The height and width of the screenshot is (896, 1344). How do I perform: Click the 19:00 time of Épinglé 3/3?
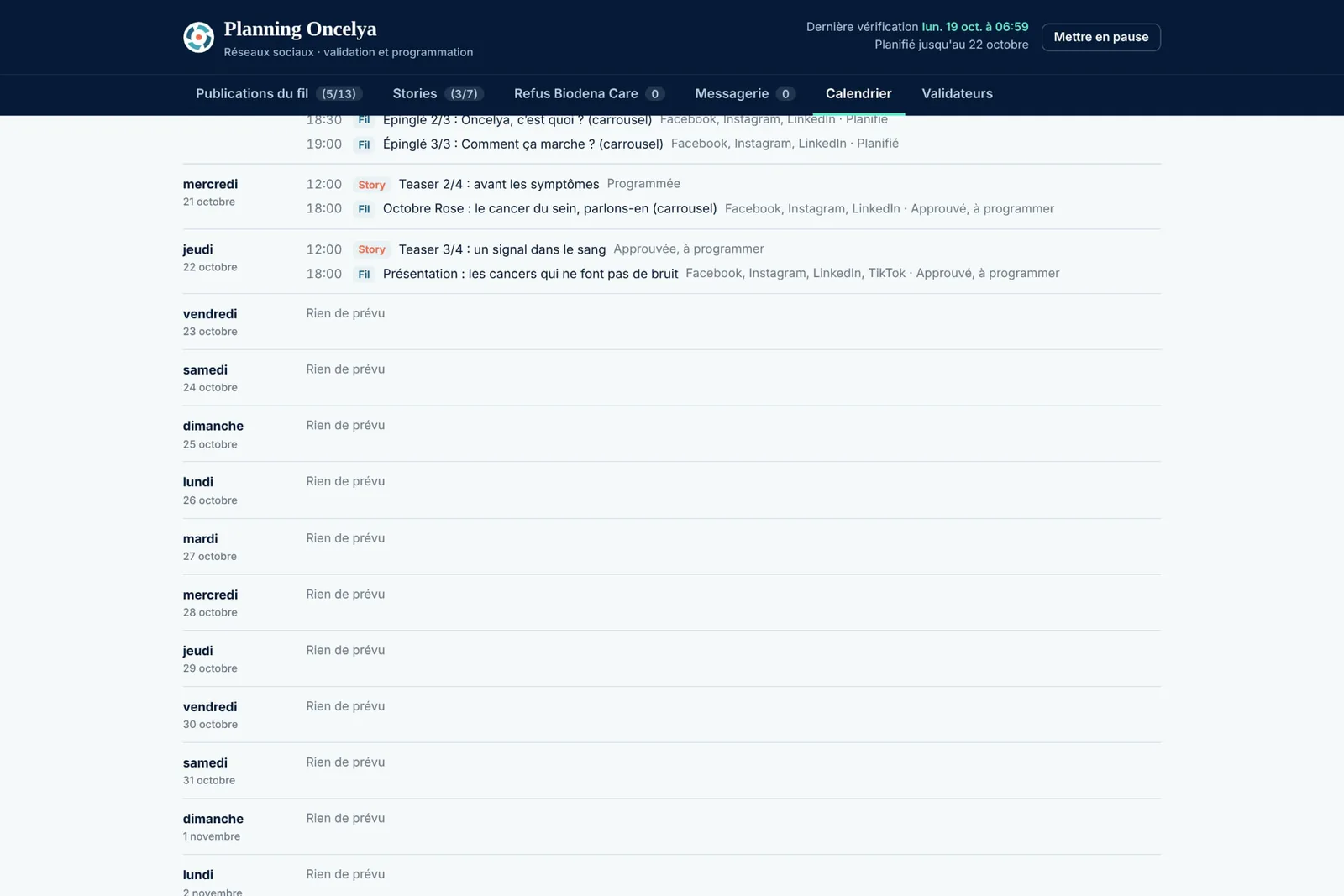pyautogui.click(x=324, y=144)
